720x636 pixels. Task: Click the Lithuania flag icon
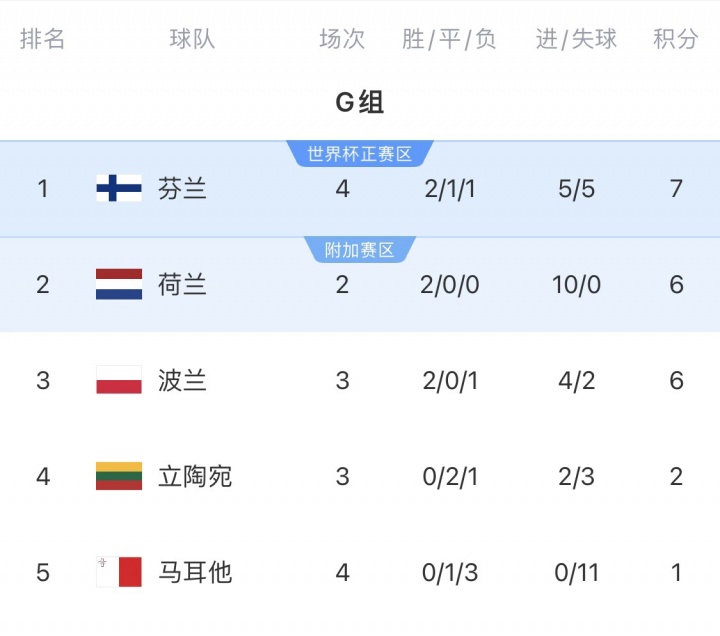118,476
